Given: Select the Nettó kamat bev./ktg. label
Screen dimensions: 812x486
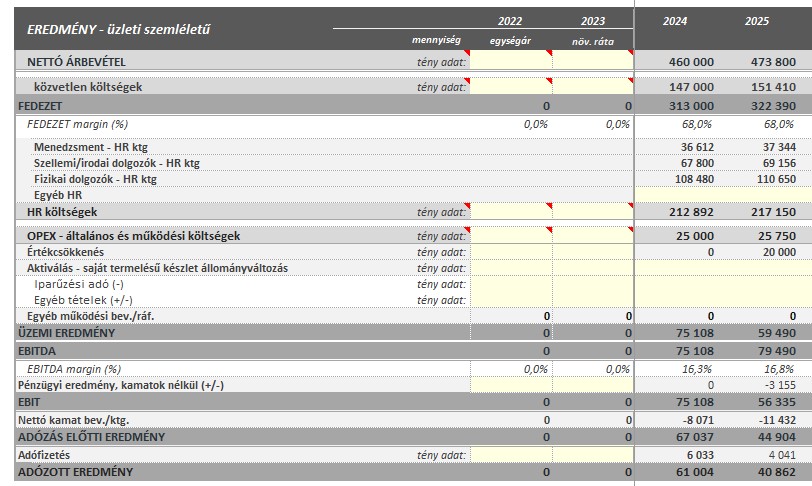Looking at the screenshot, I should (x=74, y=420).
